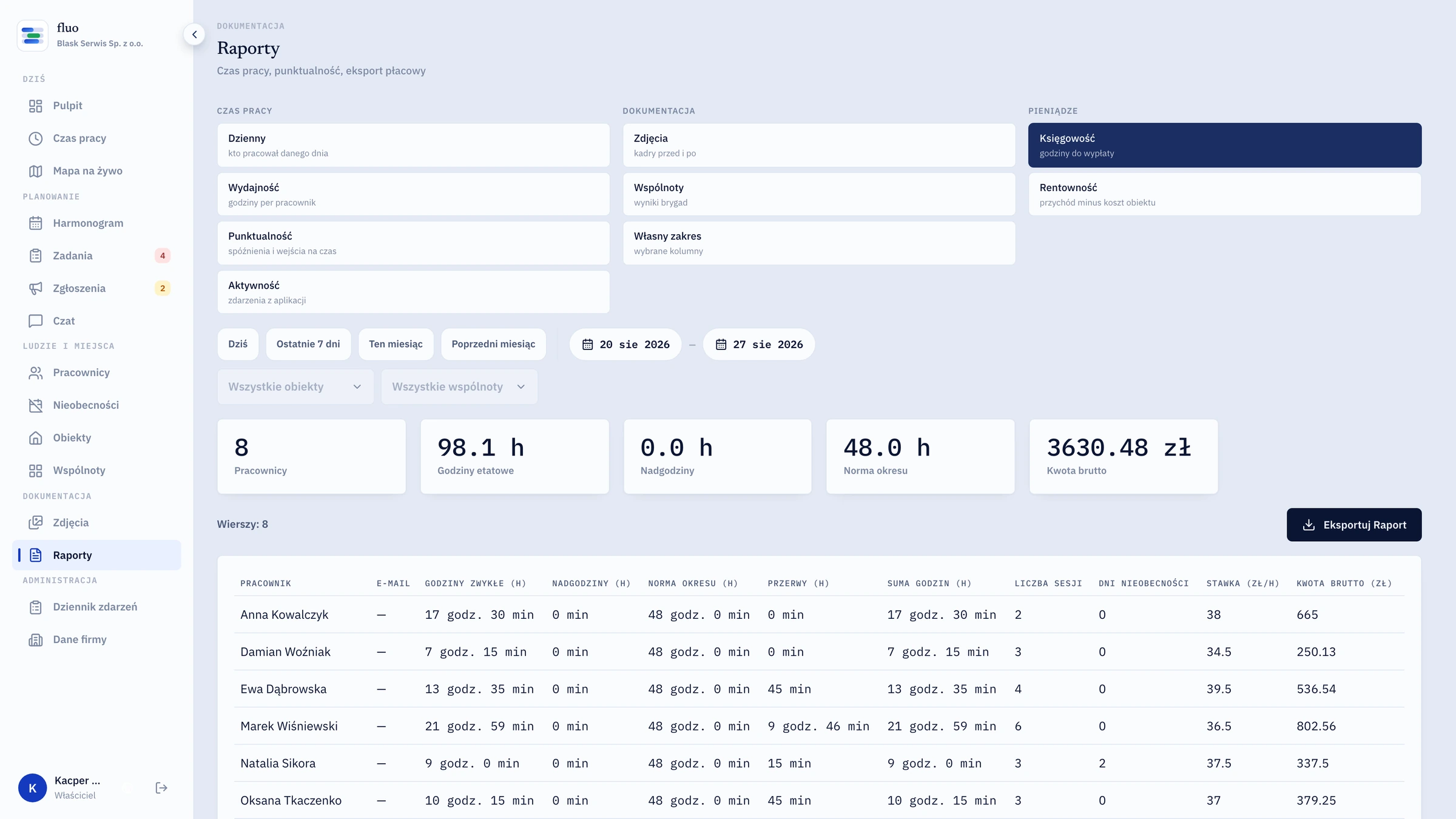Image resolution: width=1456 pixels, height=819 pixels.
Task: Click the Czat speech bubble icon
Action: coord(36,322)
